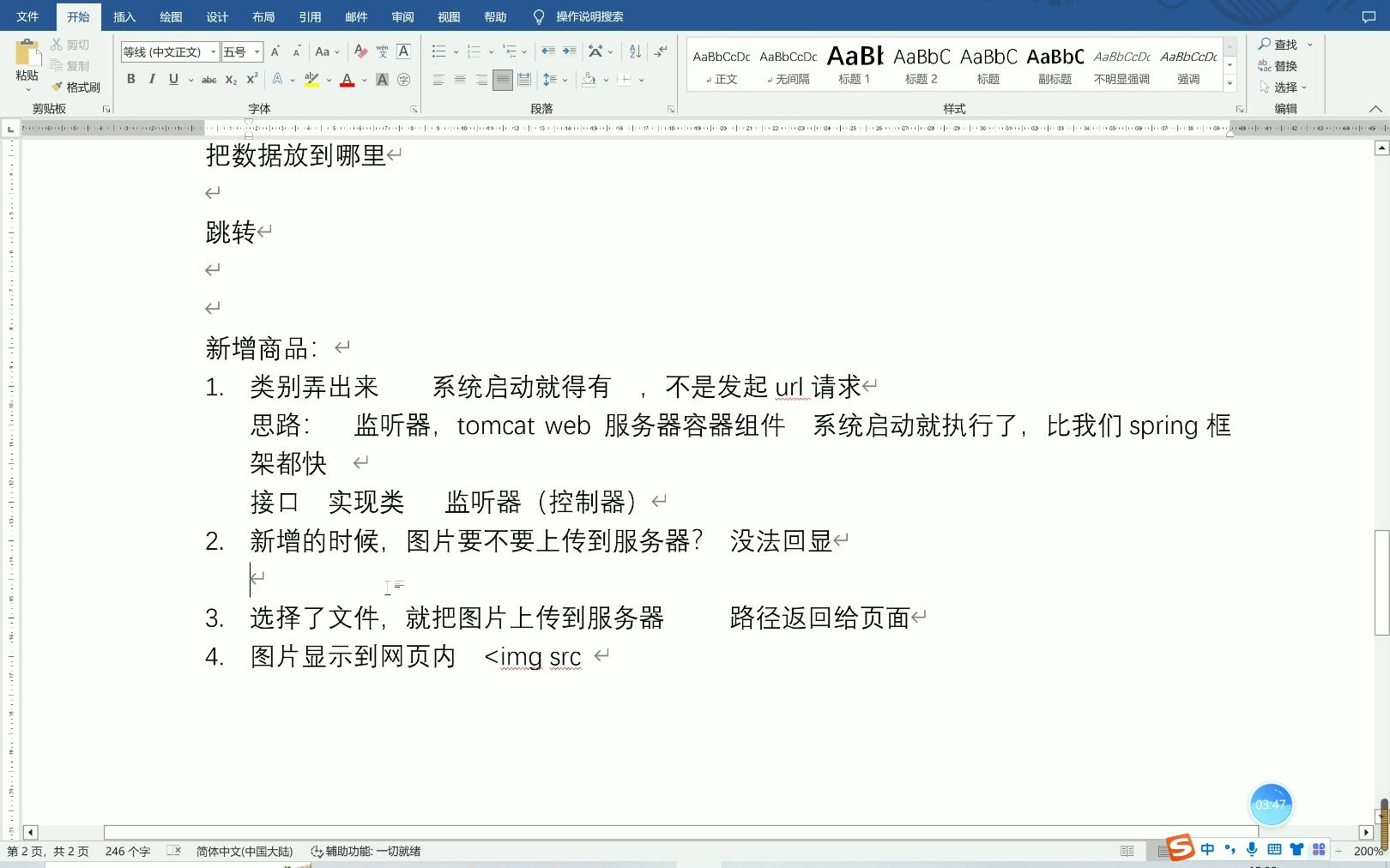Switch to the 插入 tab
1390x868 pixels.
[124, 16]
